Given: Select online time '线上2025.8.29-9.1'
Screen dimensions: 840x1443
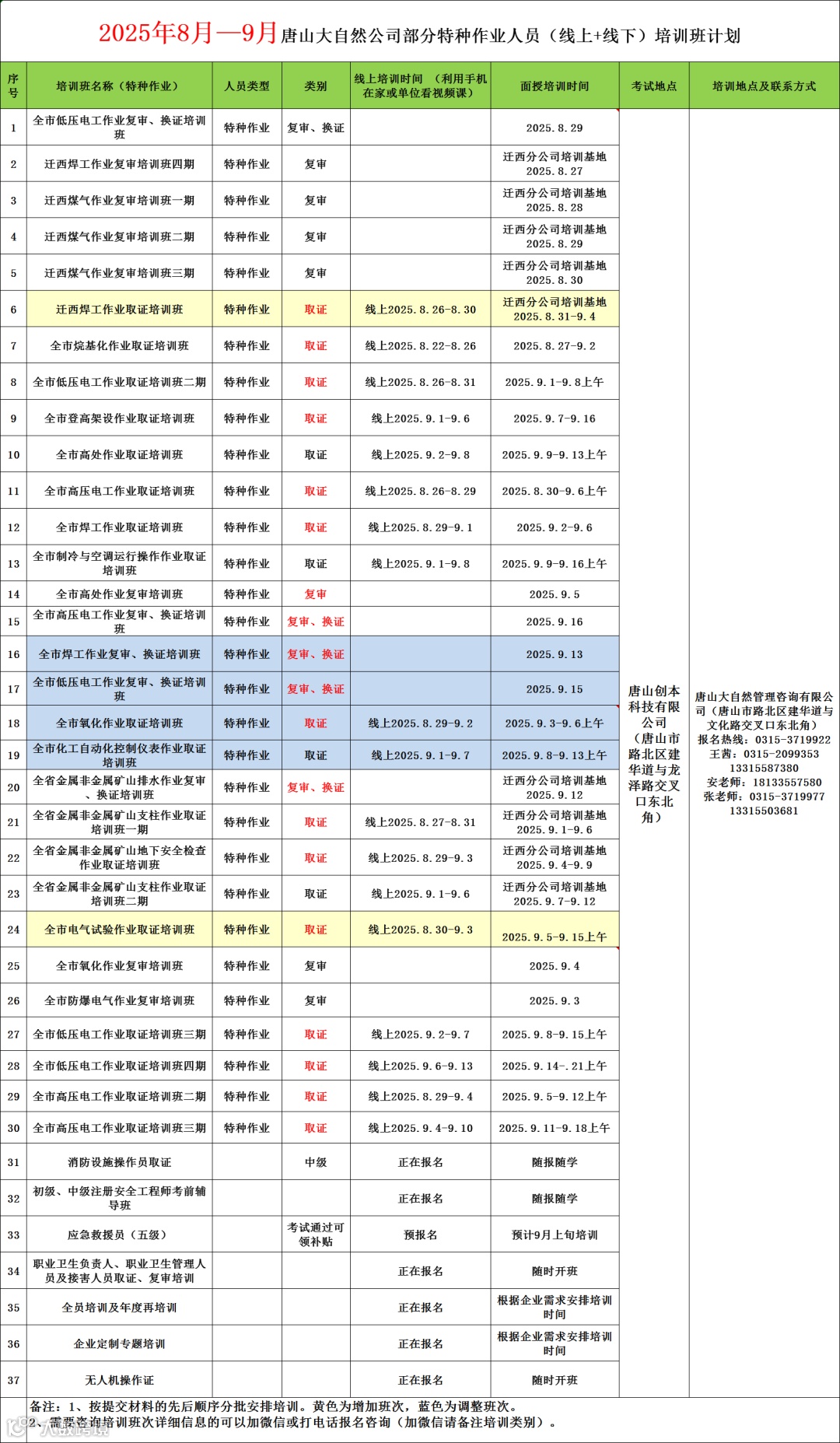Looking at the screenshot, I should coord(420,527).
